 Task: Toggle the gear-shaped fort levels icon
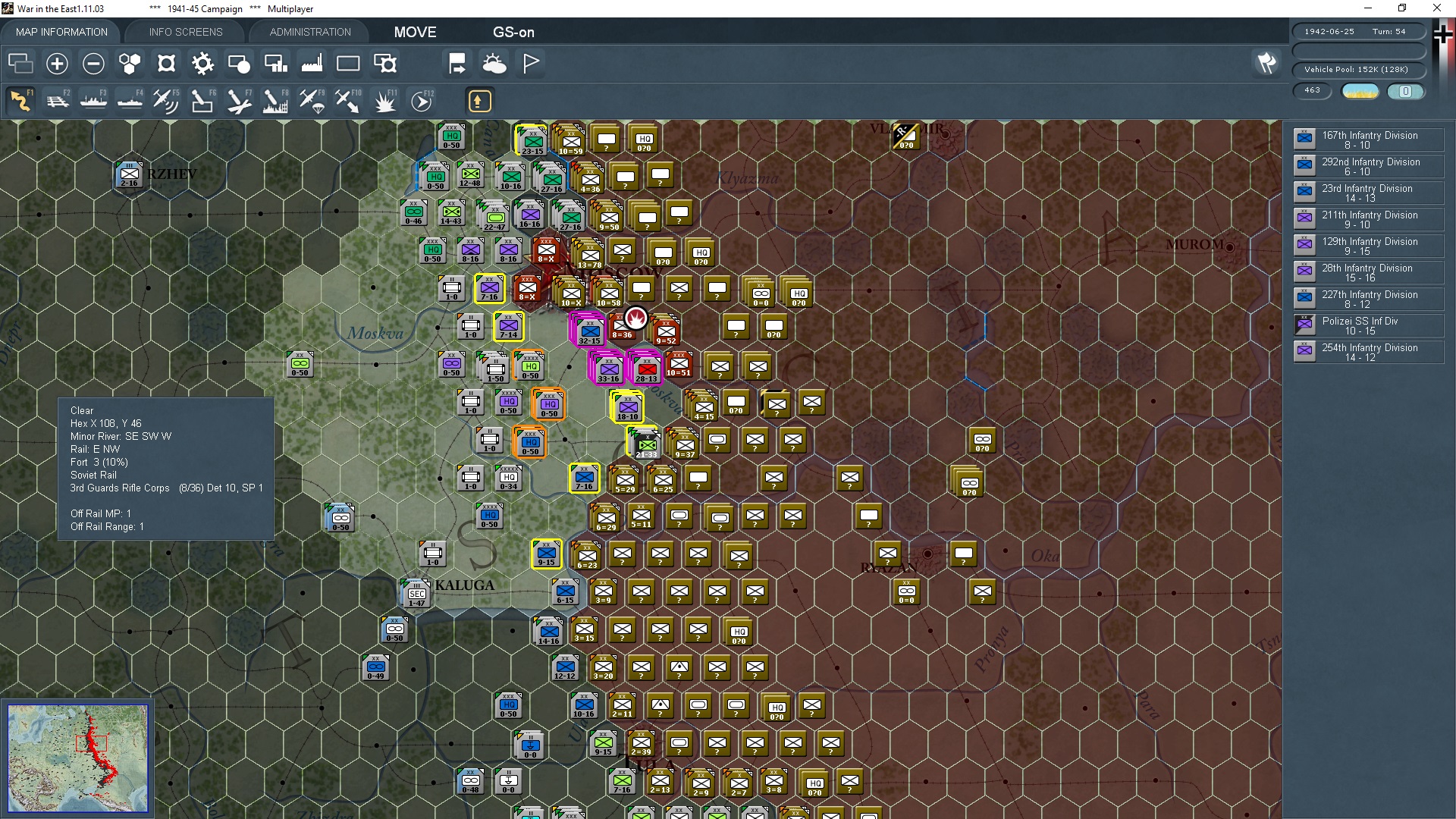click(x=202, y=64)
